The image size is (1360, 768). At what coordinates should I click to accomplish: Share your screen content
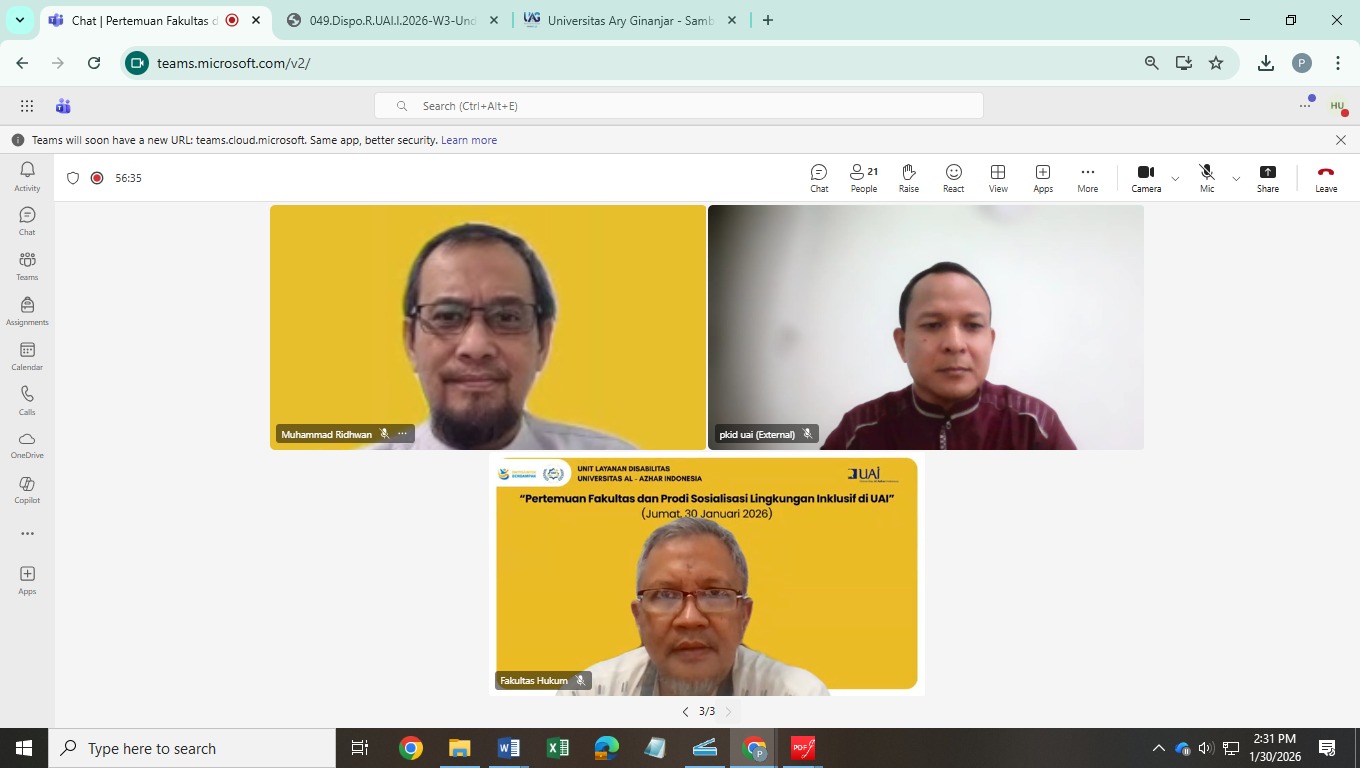[1267, 178]
